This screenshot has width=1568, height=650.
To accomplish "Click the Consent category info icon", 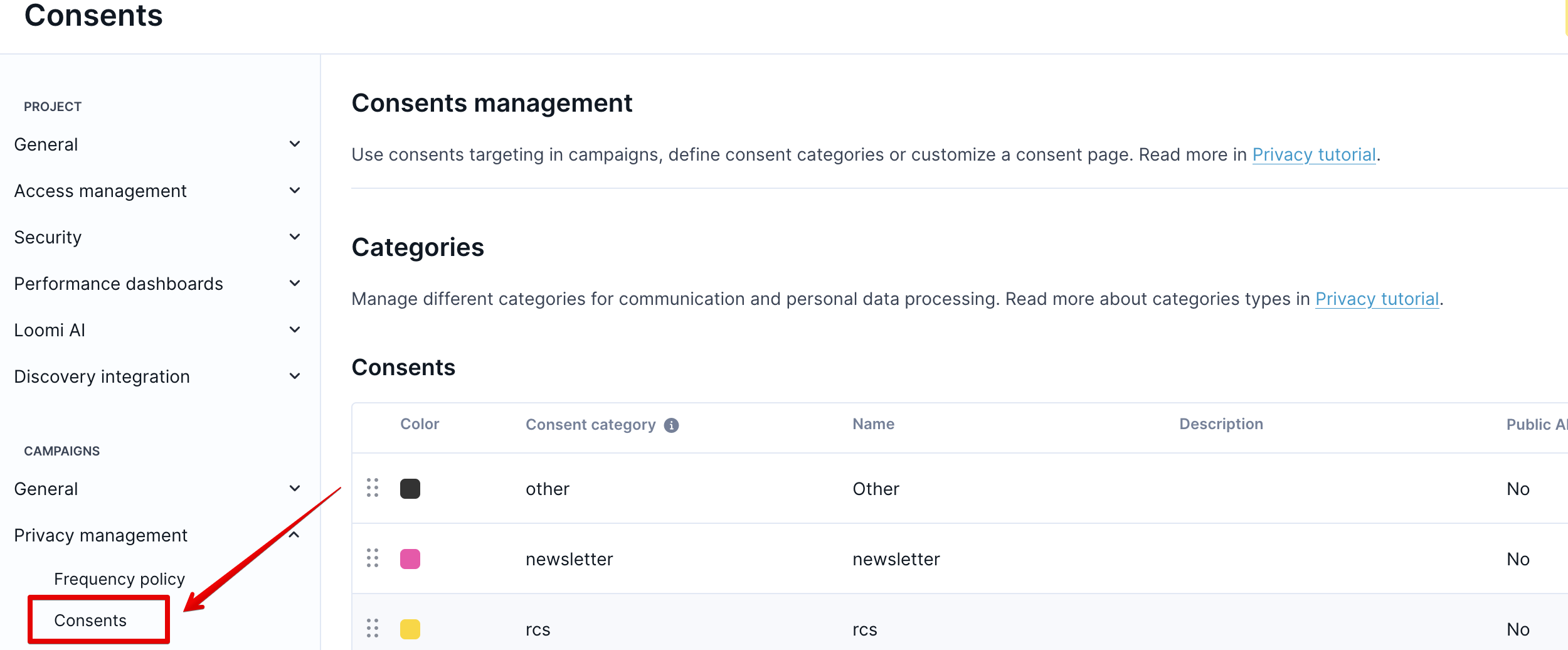I will coord(671,425).
